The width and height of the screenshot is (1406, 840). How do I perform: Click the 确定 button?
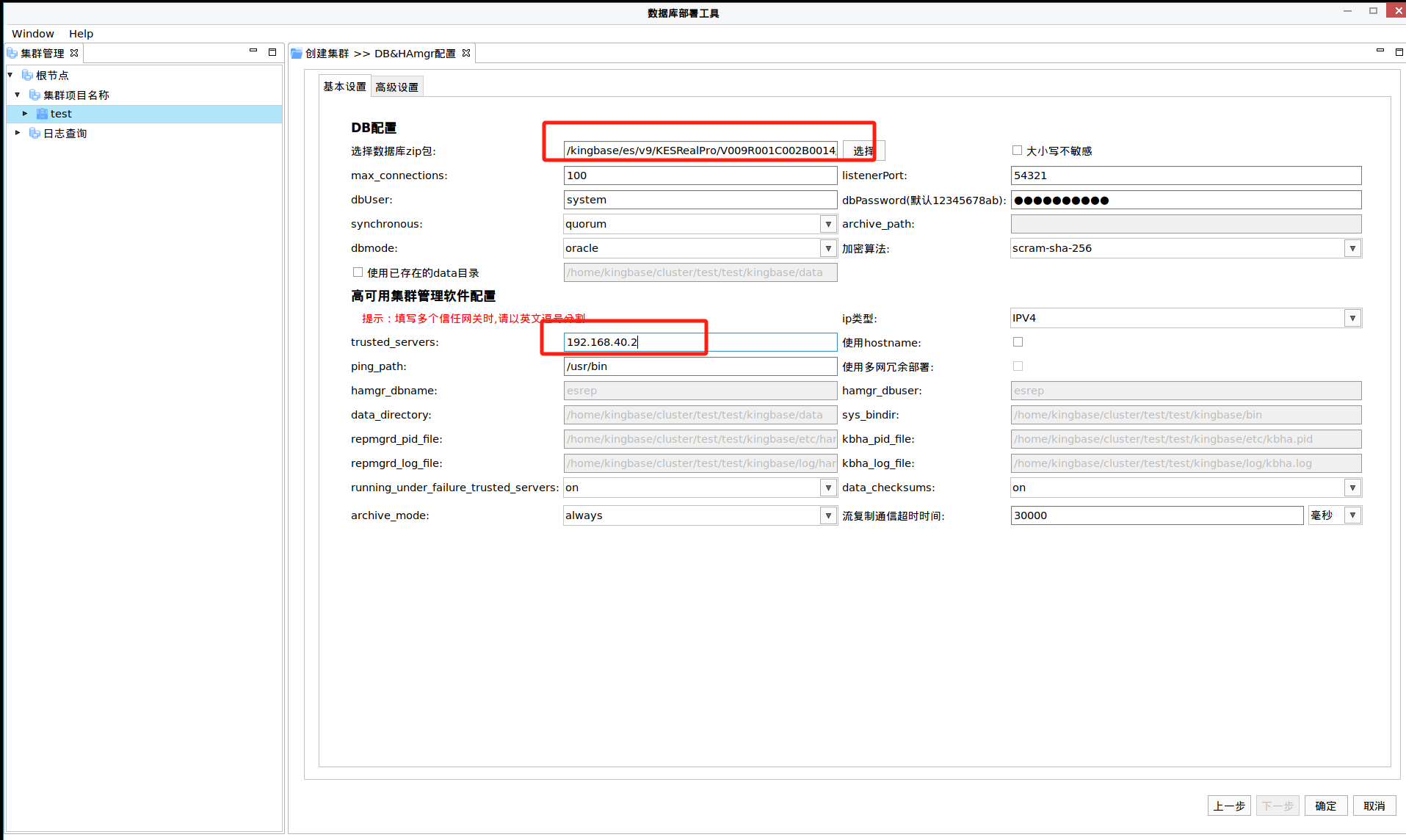point(1325,805)
